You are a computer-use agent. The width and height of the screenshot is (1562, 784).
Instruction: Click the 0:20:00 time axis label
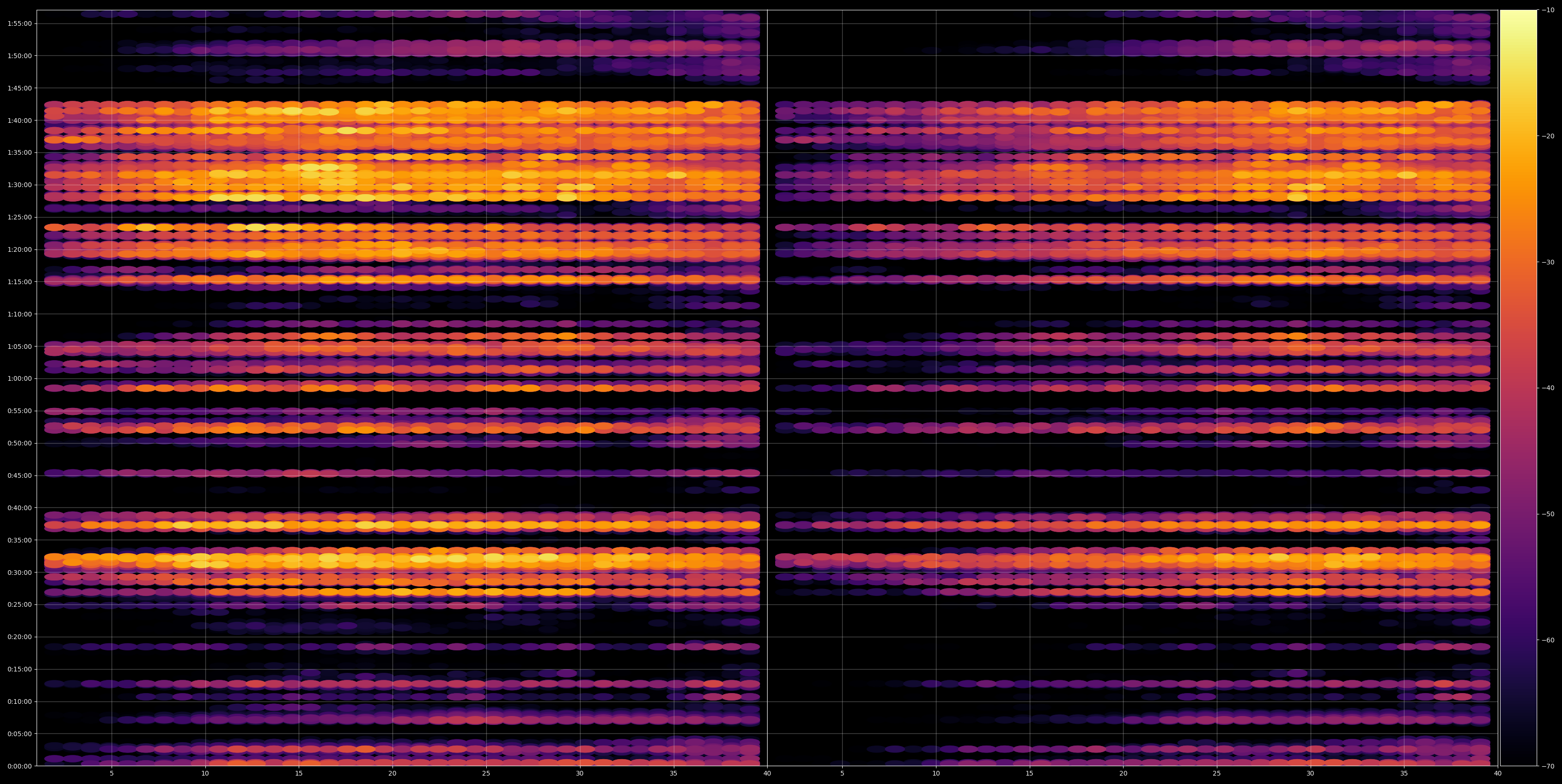click(x=19, y=637)
